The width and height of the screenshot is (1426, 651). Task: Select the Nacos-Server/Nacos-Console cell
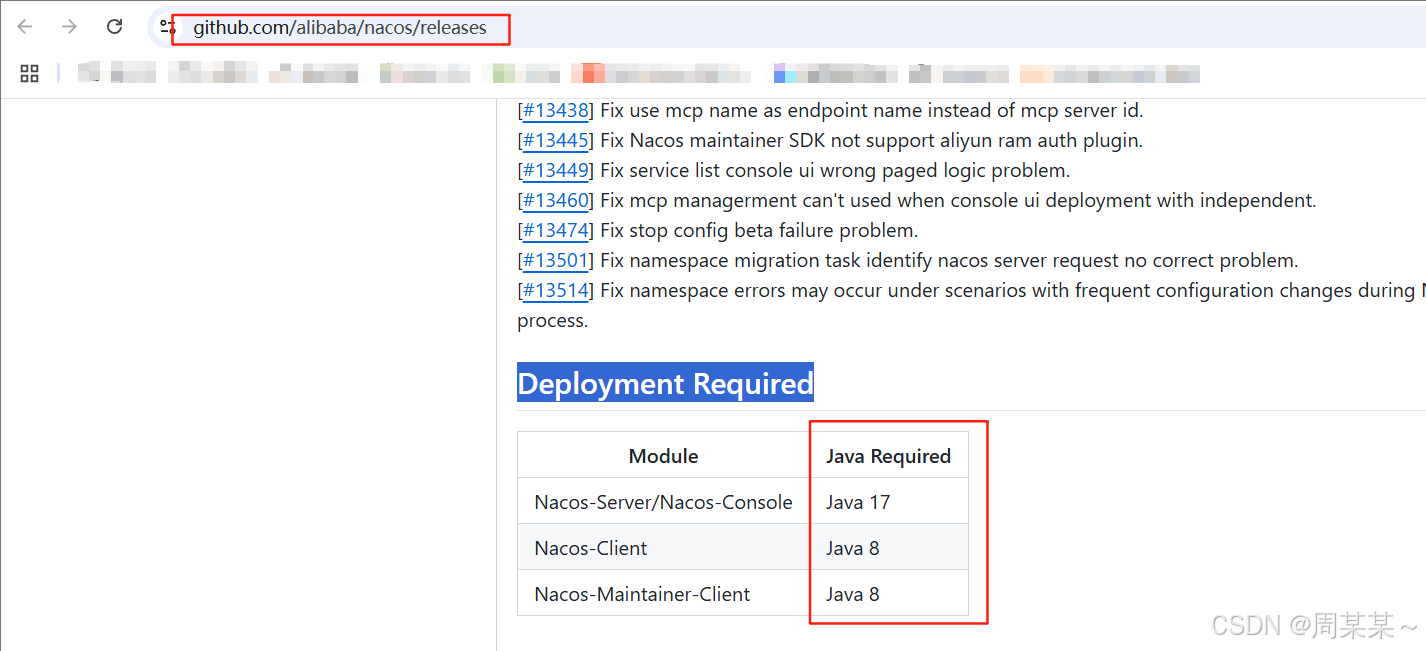[663, 502]
